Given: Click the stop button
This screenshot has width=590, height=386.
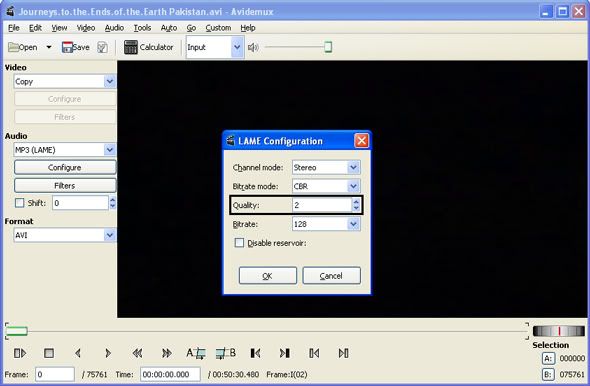Looking at the screenshot, I should click(x=49, y=353).
